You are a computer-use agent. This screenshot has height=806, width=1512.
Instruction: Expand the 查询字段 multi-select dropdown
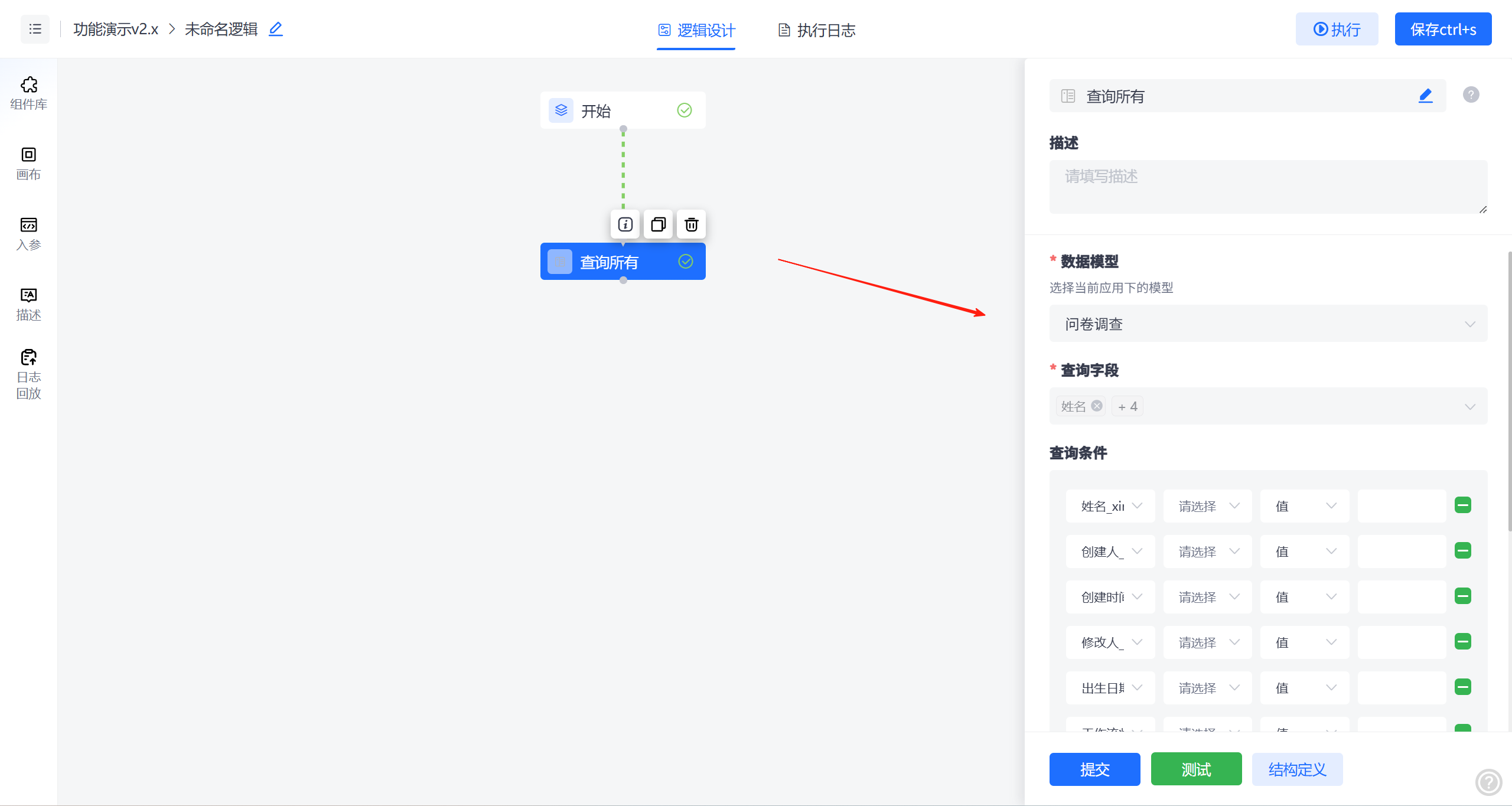coord(1268,406)
